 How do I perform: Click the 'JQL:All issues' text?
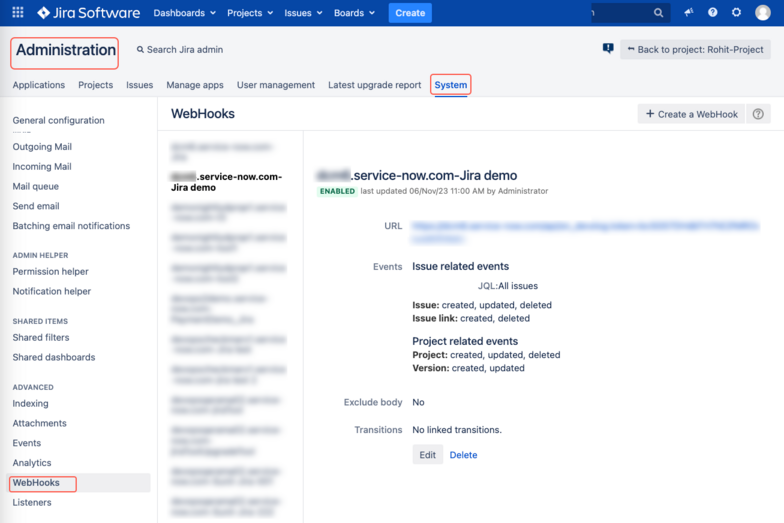coord(508,286)
